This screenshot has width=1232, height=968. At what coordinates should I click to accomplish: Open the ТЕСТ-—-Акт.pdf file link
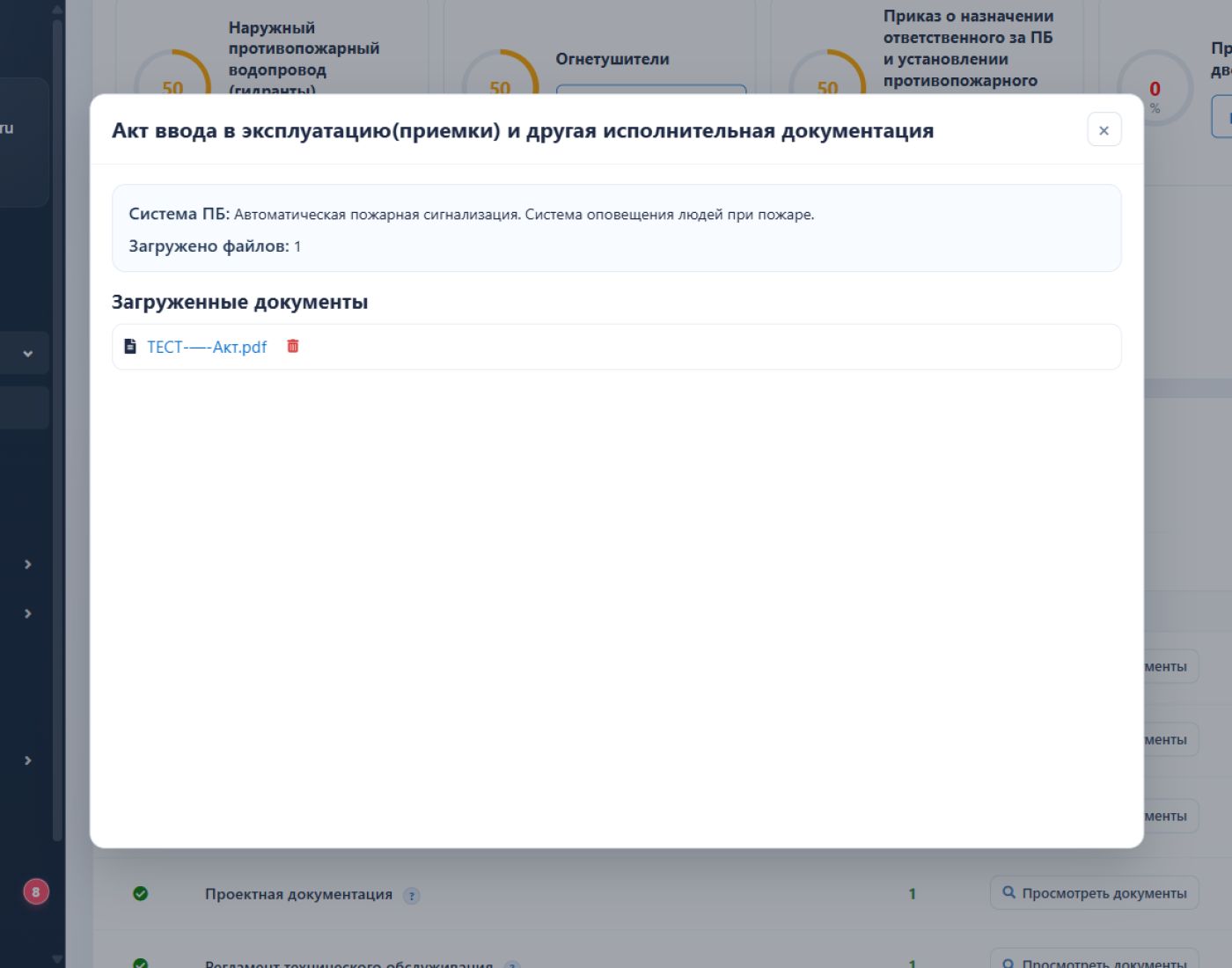tap(207, 347)
